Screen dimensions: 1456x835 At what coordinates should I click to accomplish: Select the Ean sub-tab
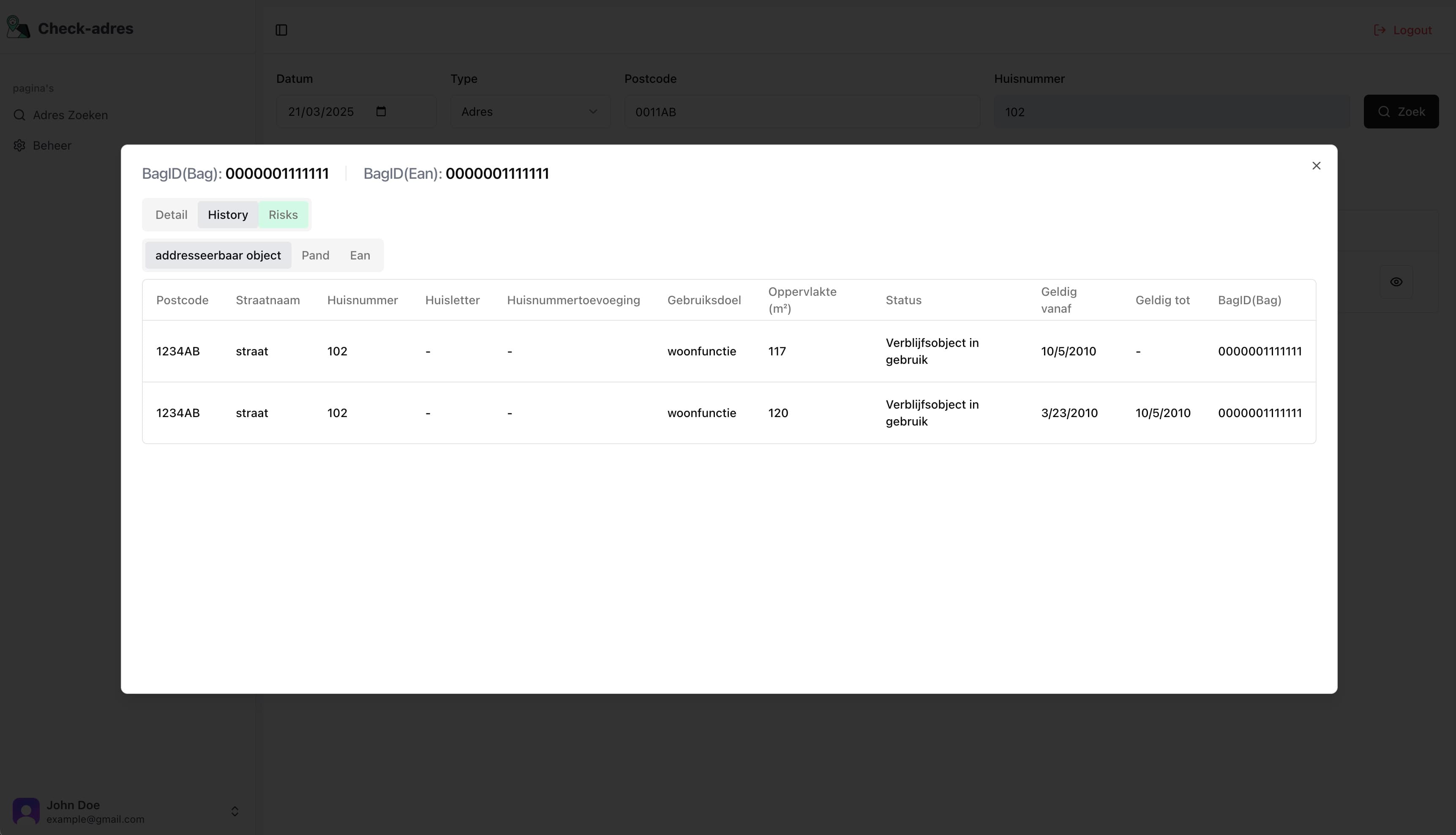tap(360, 255)
